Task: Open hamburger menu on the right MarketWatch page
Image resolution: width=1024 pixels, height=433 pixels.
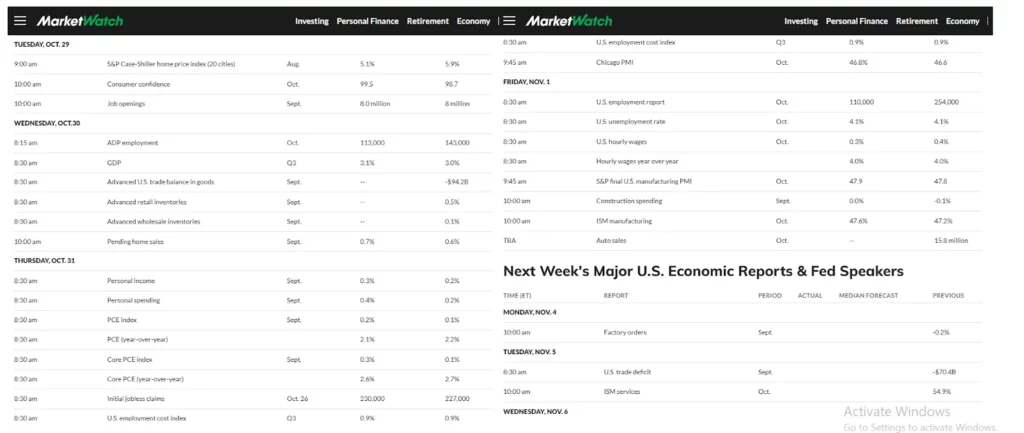Action: (x=509, y=21)
